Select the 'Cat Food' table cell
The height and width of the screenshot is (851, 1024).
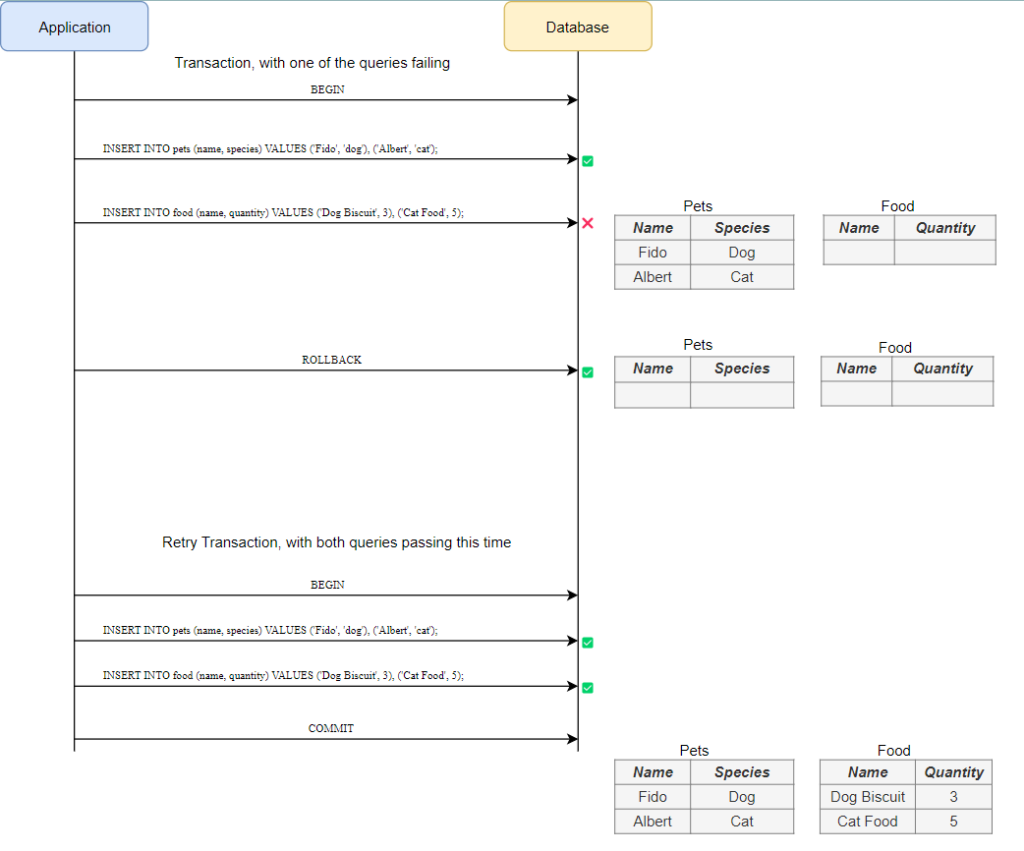(x=867, y=821)
